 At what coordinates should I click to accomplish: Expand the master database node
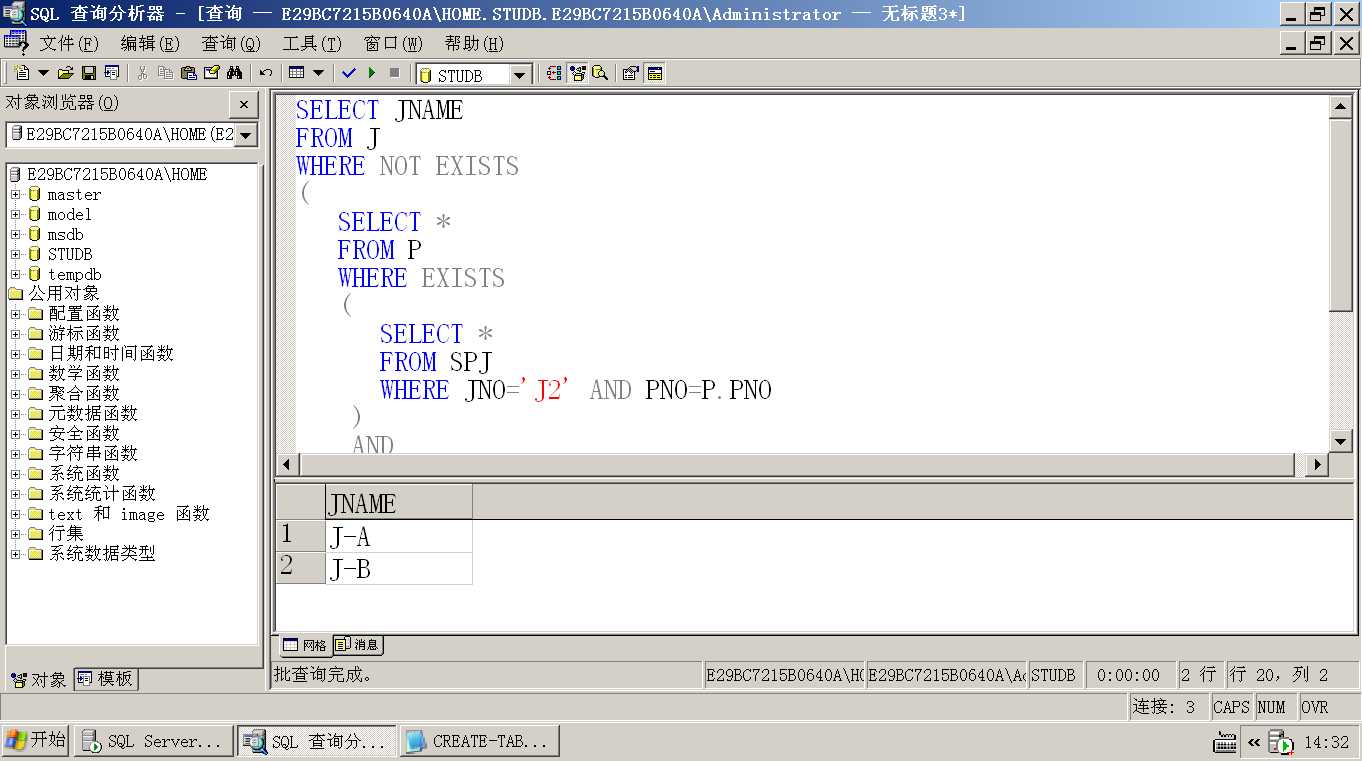pyautogui.click(x=15, y=194)
